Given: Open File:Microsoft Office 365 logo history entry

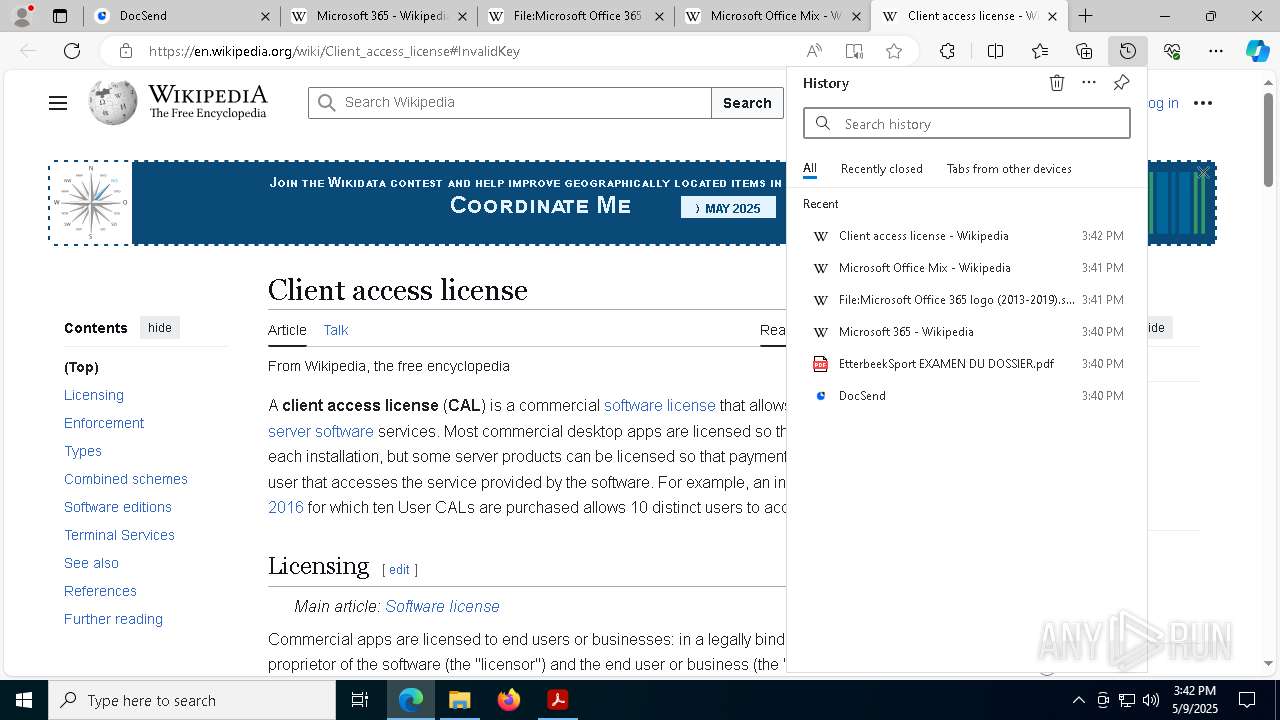Looking at the screenshot, I should coord(967,300).
